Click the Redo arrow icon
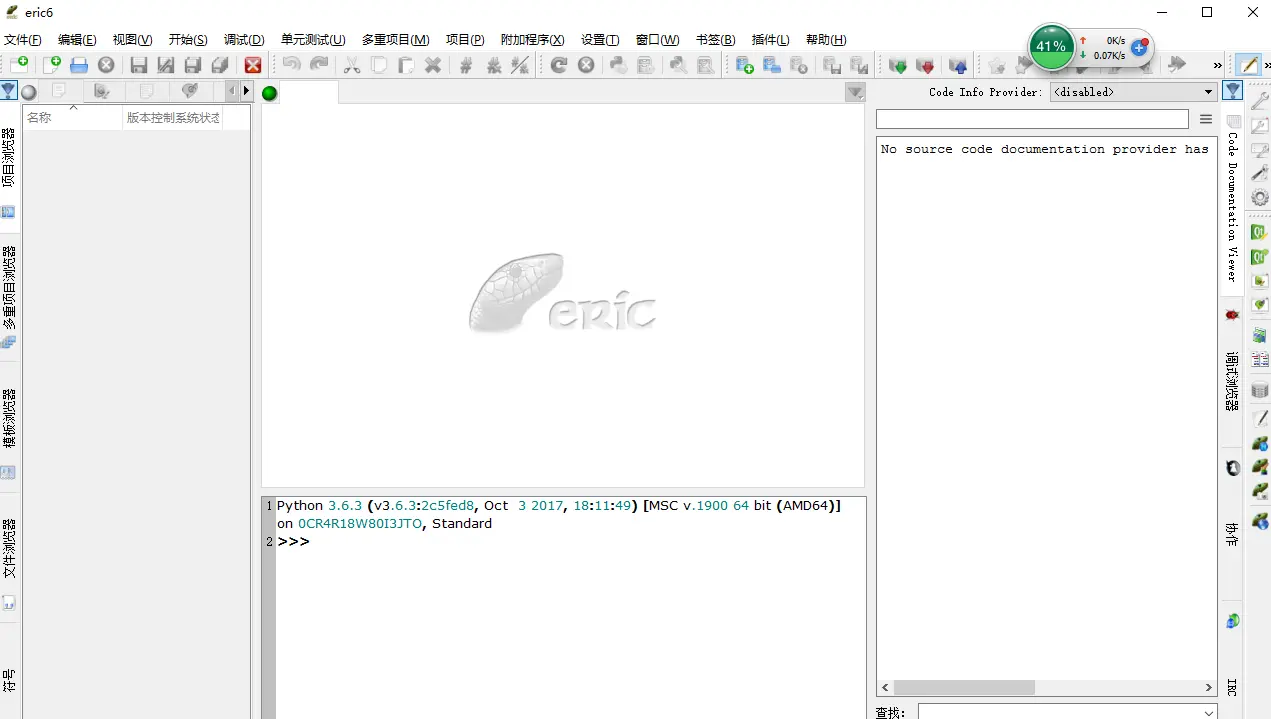 tap(319, 65)
